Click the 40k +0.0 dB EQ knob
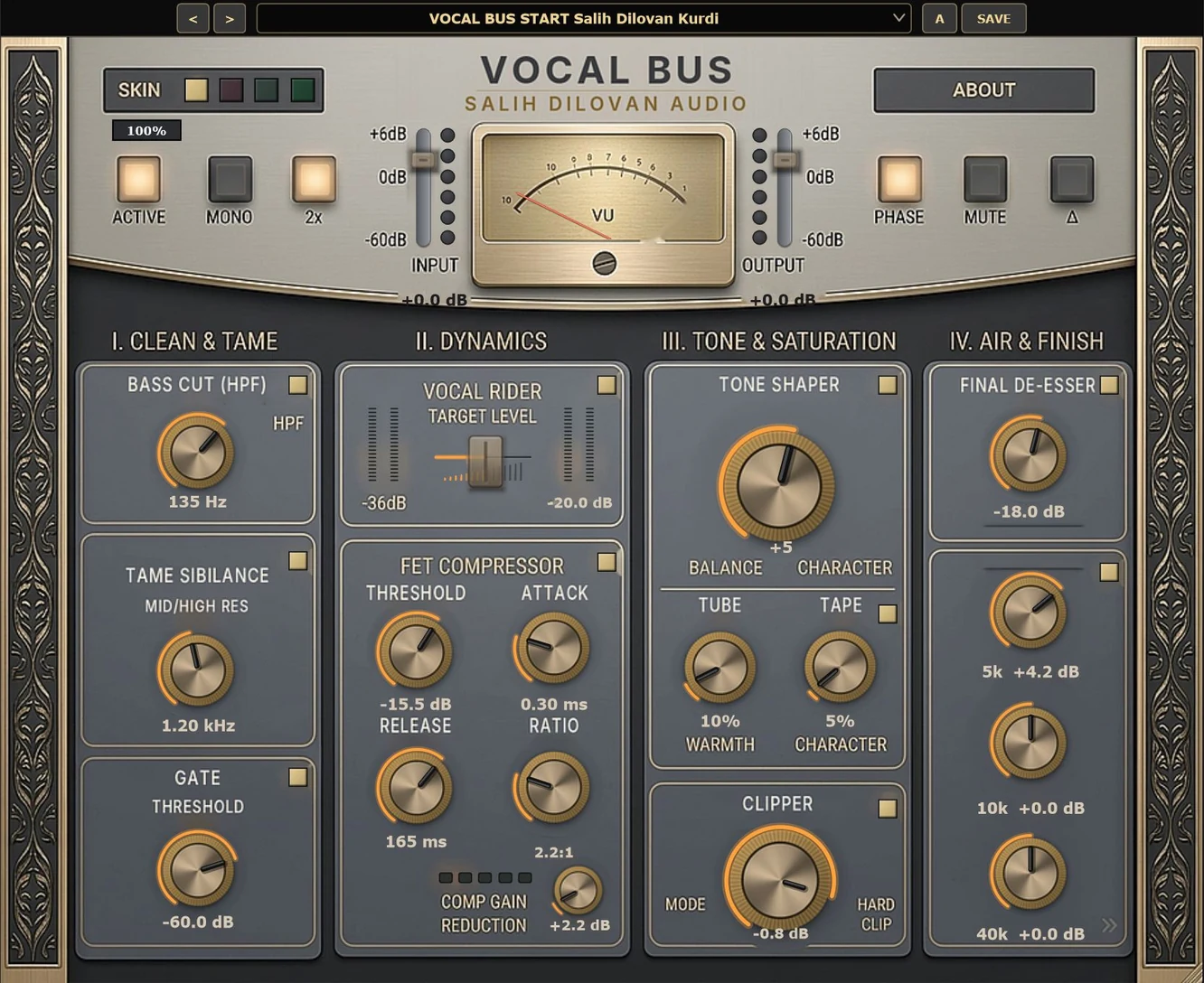Viewport: 1204px width, 983px height. tap(1029, 874)
